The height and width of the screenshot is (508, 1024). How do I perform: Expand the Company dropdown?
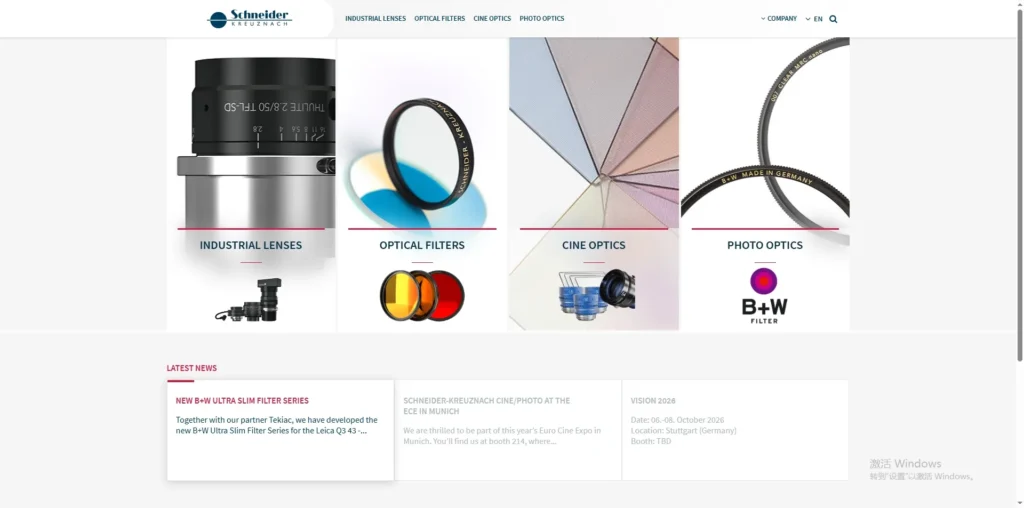tap(778, 19)
